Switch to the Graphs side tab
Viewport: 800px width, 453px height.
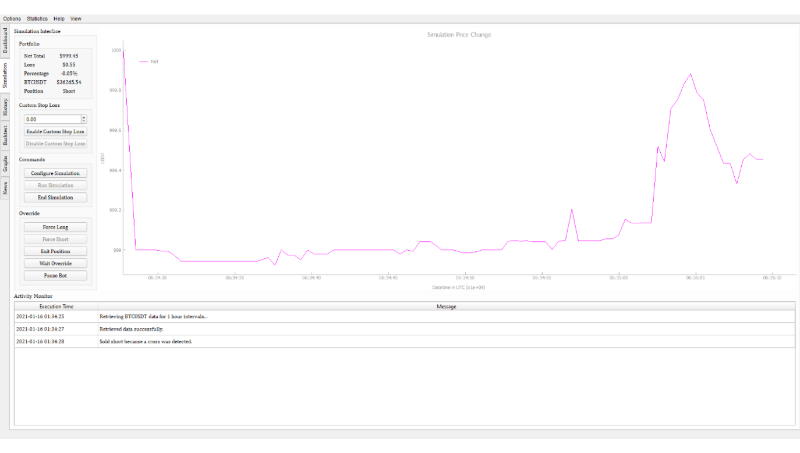point(5,163)
